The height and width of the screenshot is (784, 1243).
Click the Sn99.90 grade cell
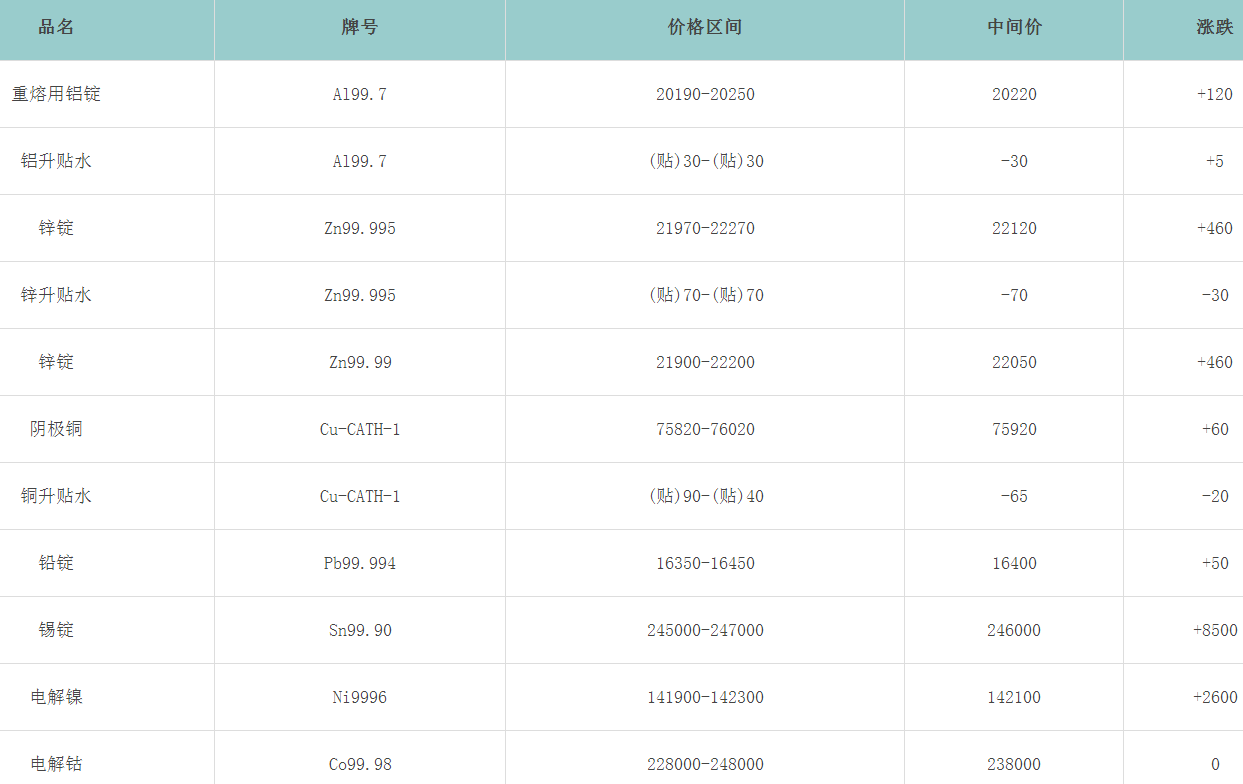click(x=359, y=630)
